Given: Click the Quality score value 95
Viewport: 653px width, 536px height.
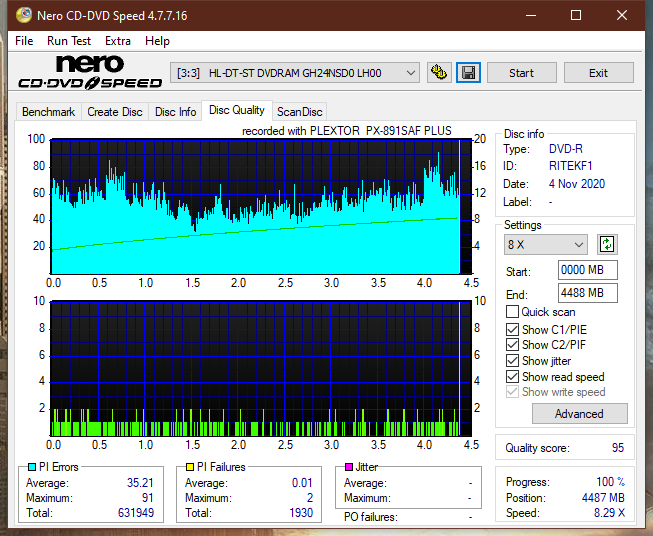Looking at the screenshot, I should 618,448.
